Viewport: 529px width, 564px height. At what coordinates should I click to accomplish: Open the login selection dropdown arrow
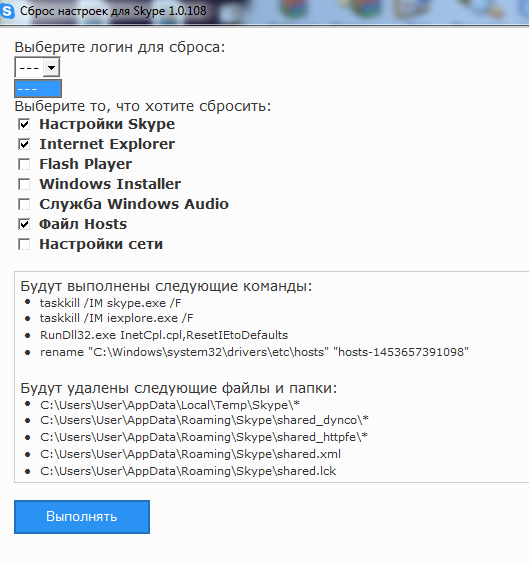point(51,67)
